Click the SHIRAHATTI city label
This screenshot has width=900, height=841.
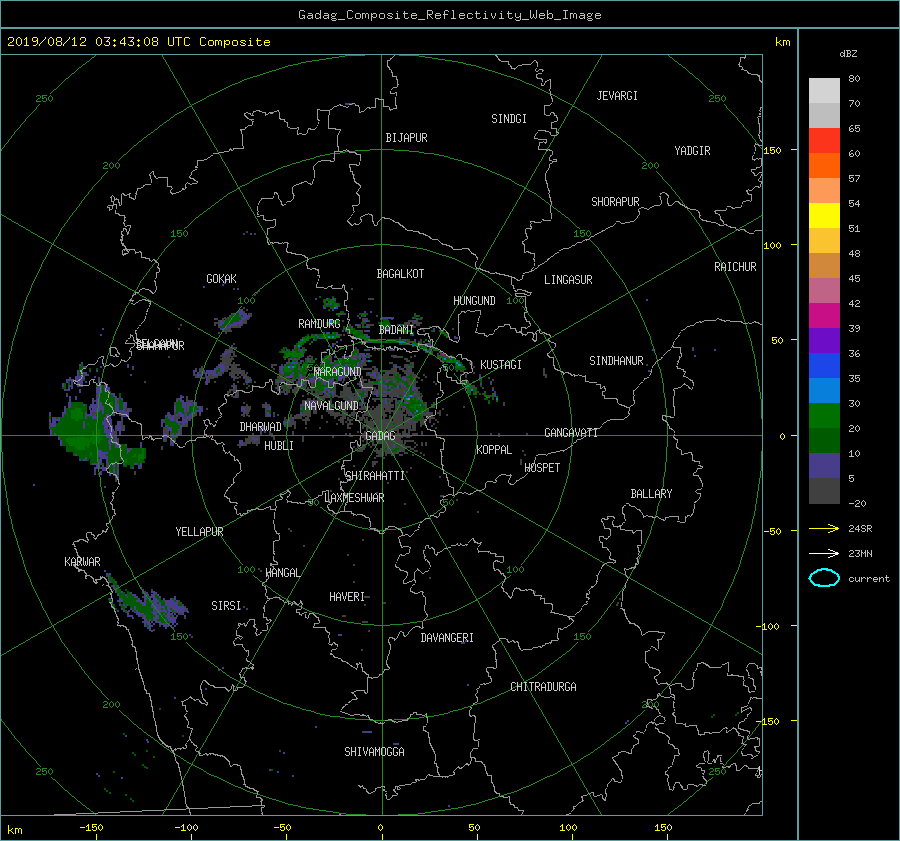(x=375, y=476)
